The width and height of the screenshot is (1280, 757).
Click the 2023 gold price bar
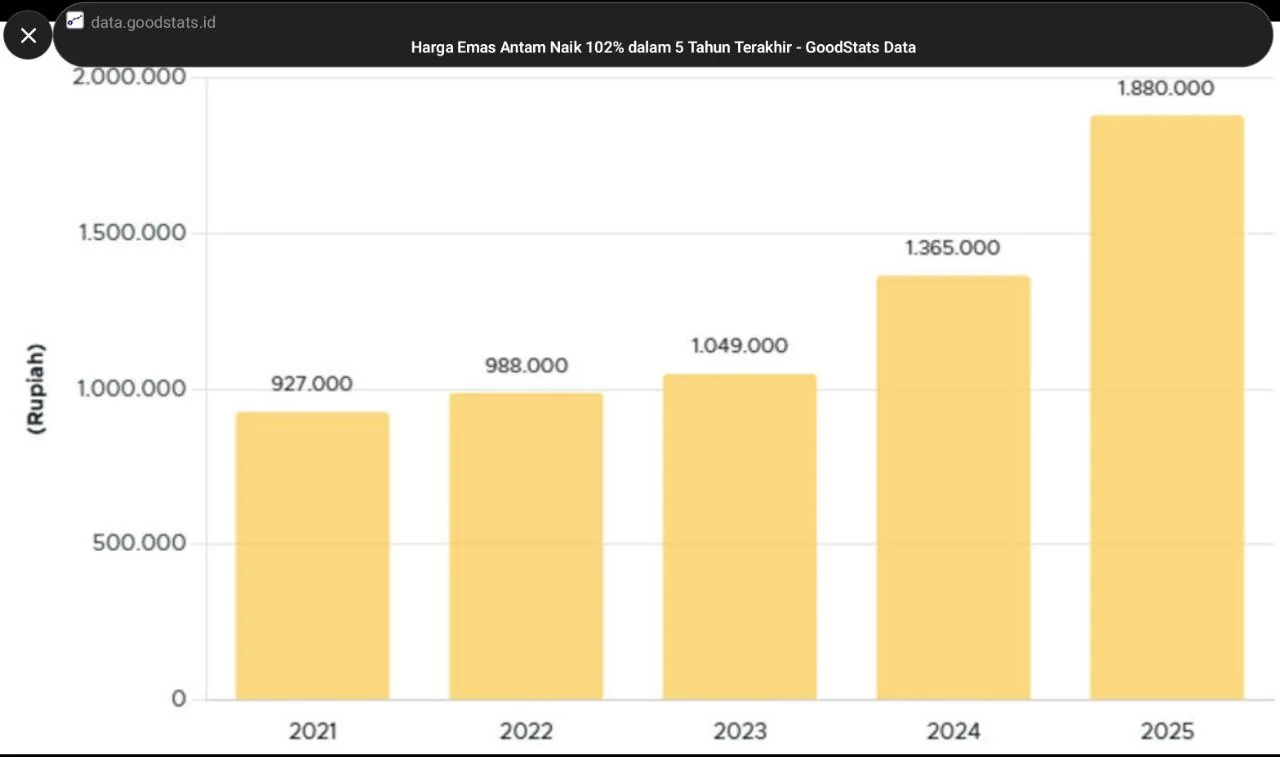coord(739,536)
